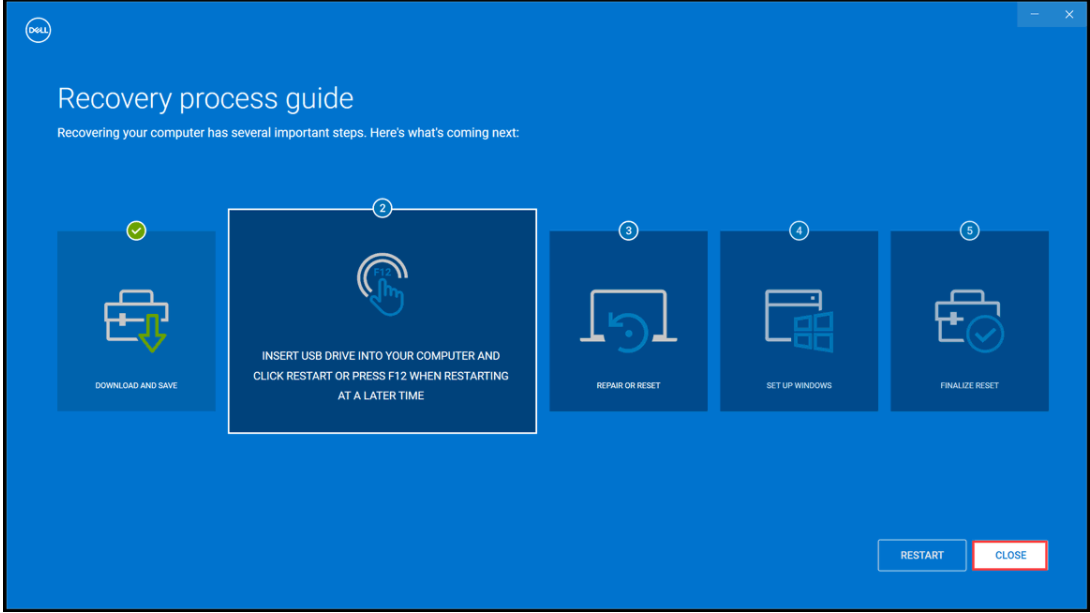Screen dimensions: 1090x613
Task: Click the RESTART button
Action: tap(922, 555)
